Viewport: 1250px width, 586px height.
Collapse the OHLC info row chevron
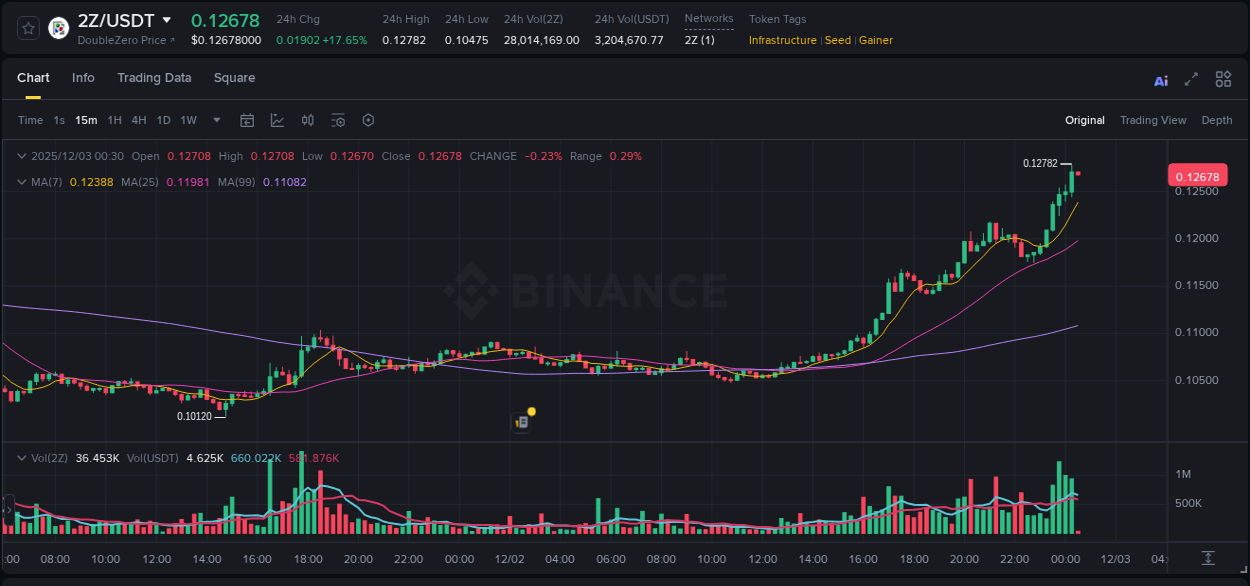[x=20, y=156]
